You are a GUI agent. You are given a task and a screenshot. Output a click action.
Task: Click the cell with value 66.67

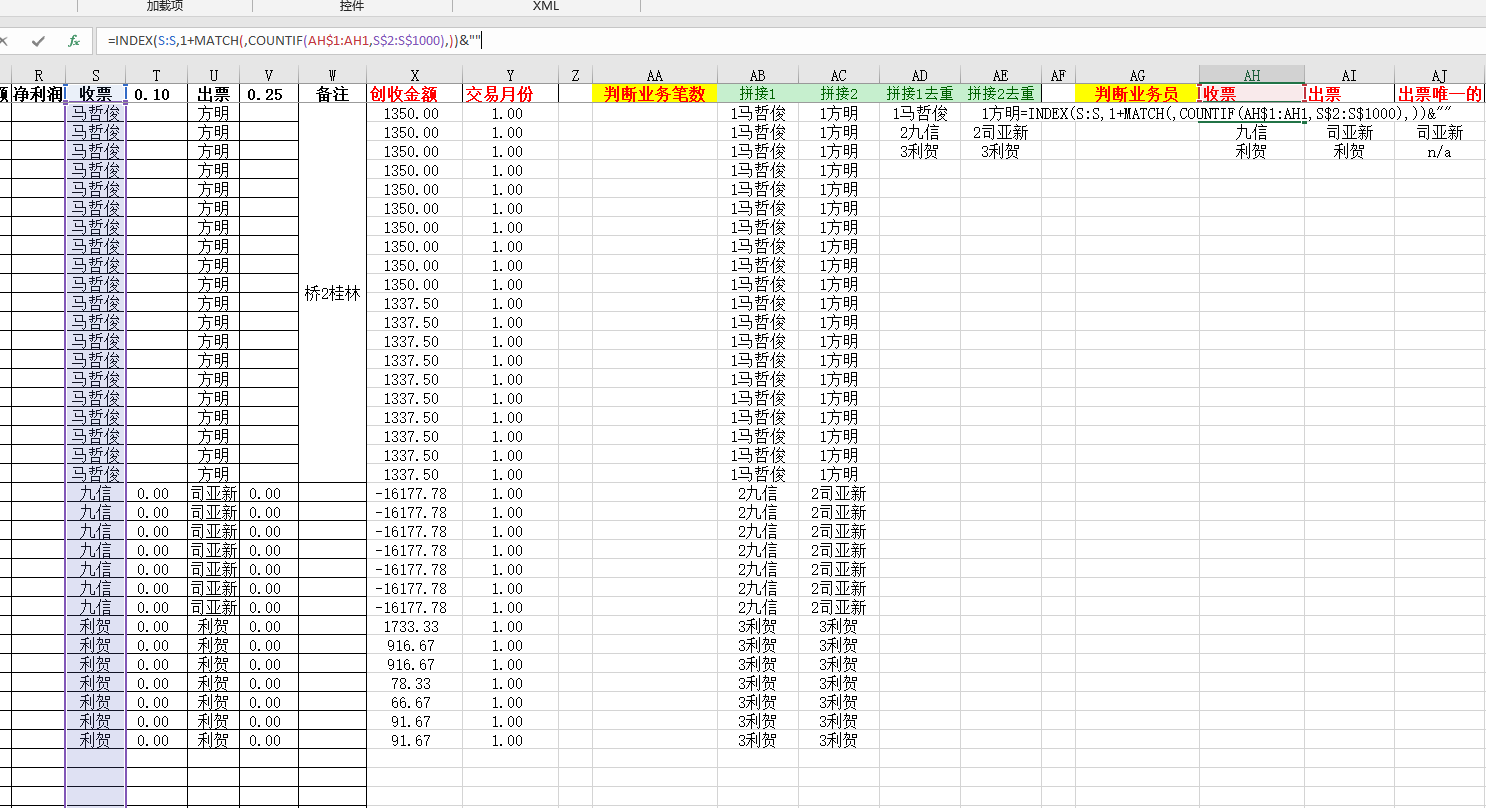[x=415, y=703]
